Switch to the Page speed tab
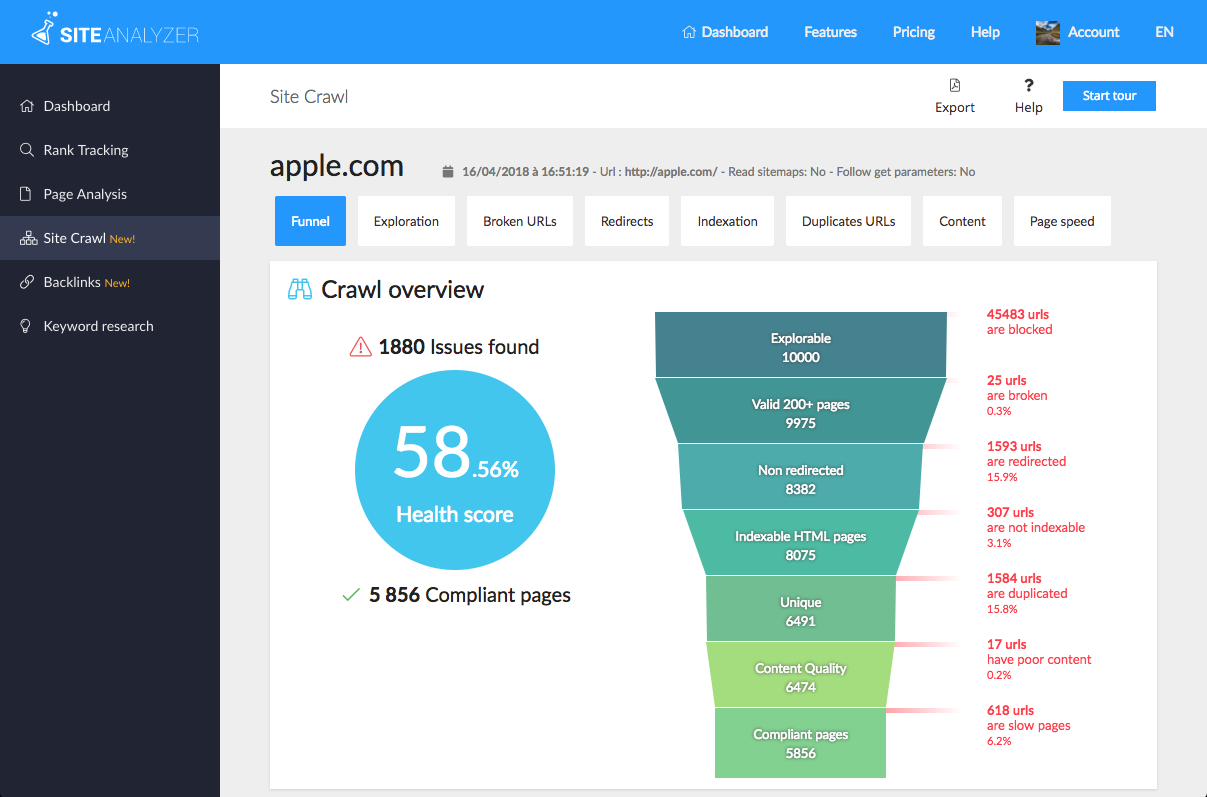1207x797 pixels. point(1062,221)
